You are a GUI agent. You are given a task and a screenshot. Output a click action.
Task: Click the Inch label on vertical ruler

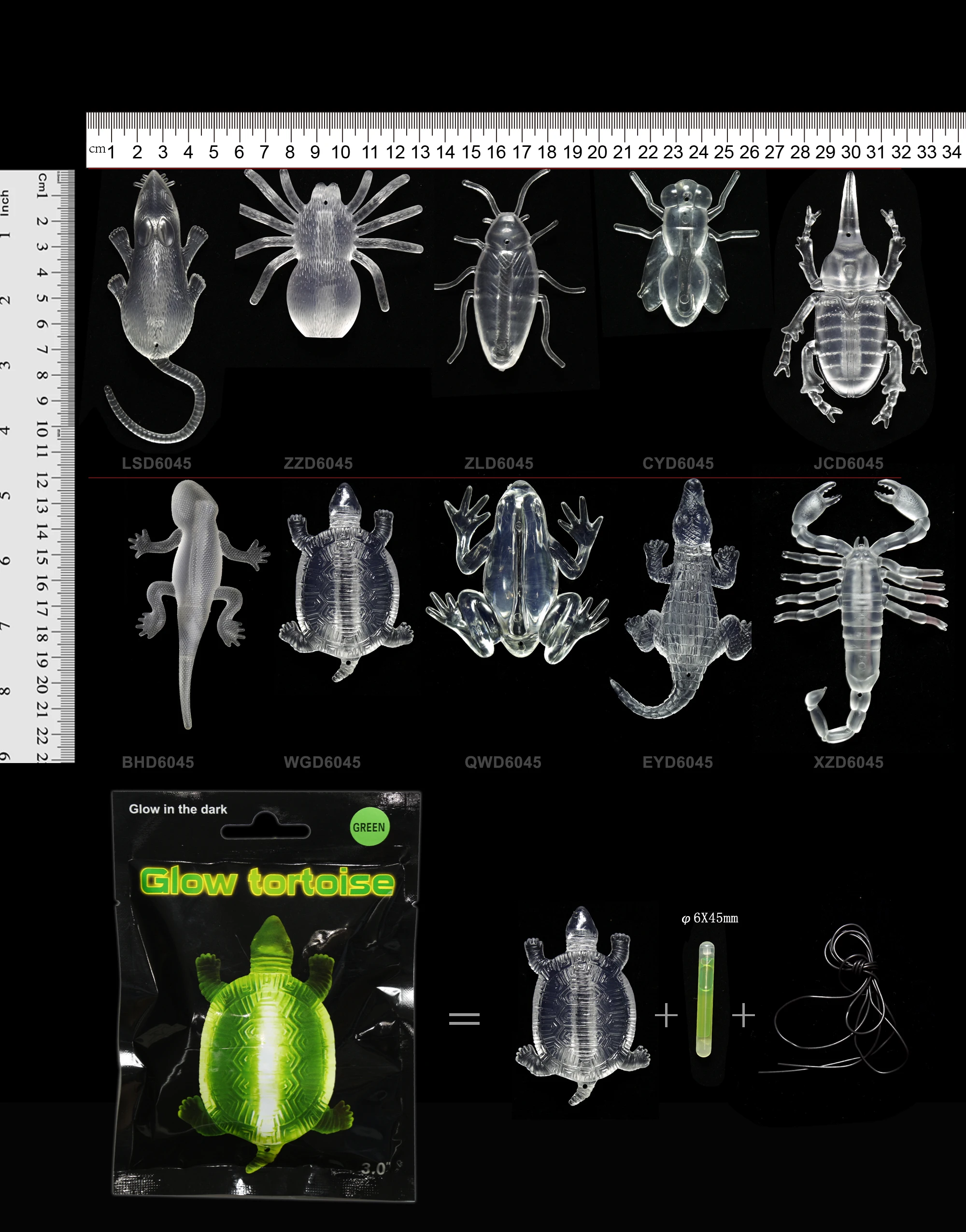[x=5, y=203]
